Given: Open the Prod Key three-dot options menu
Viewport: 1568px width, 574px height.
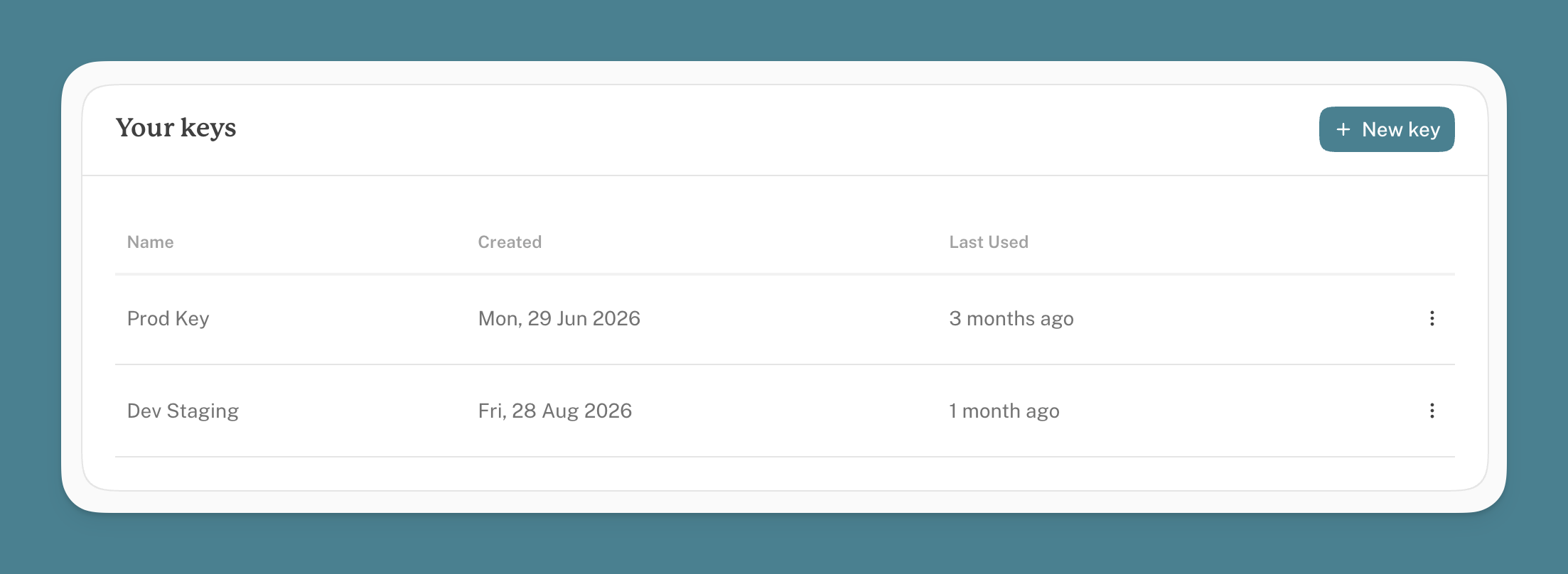Looking at the screenshot, I should [x=1432, y=318].
